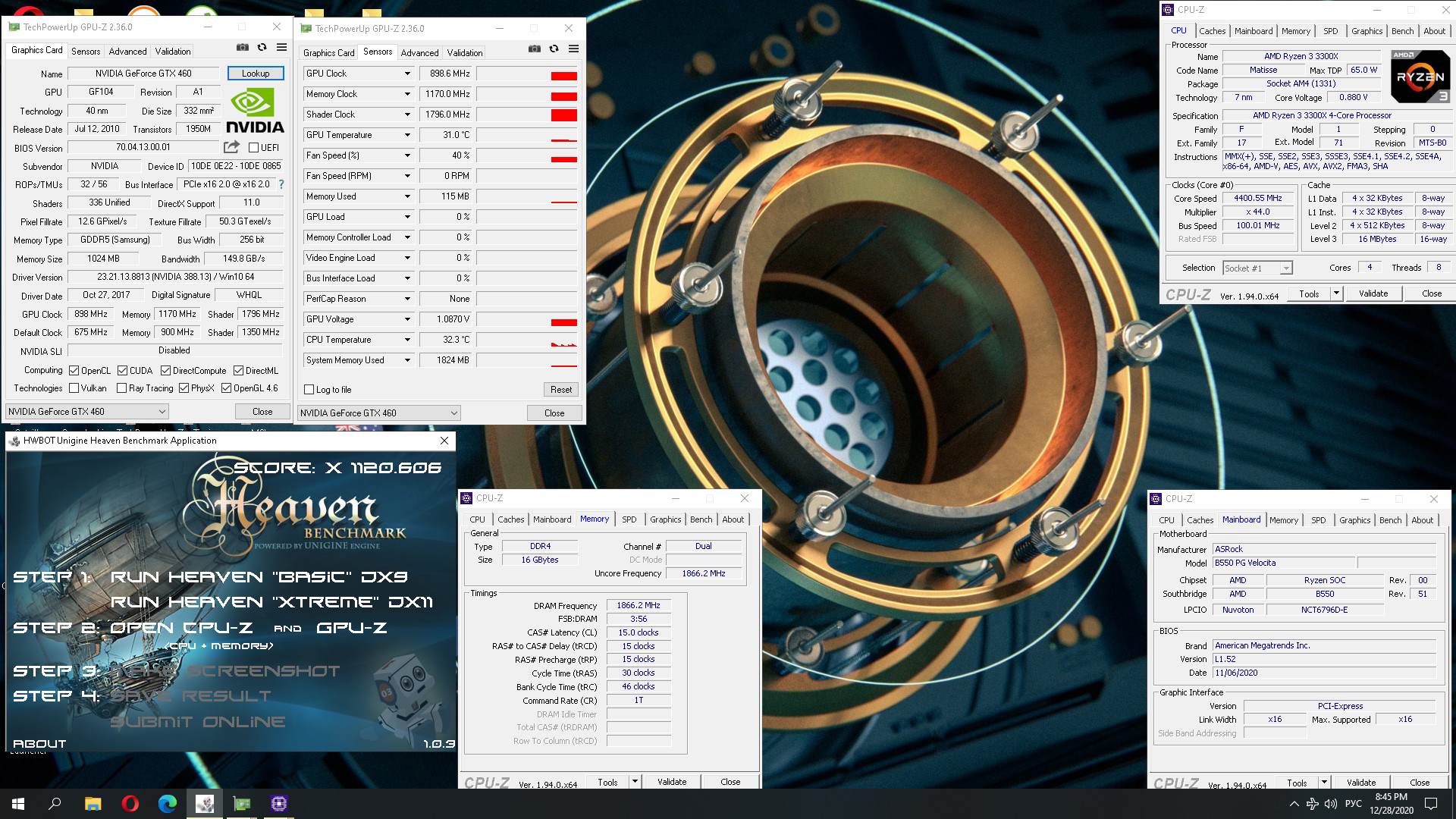Switch to Validation tab in GPU-Z Sensors window
The width and height of the screenshot is (1456, 819).
[x=464, y=53]
